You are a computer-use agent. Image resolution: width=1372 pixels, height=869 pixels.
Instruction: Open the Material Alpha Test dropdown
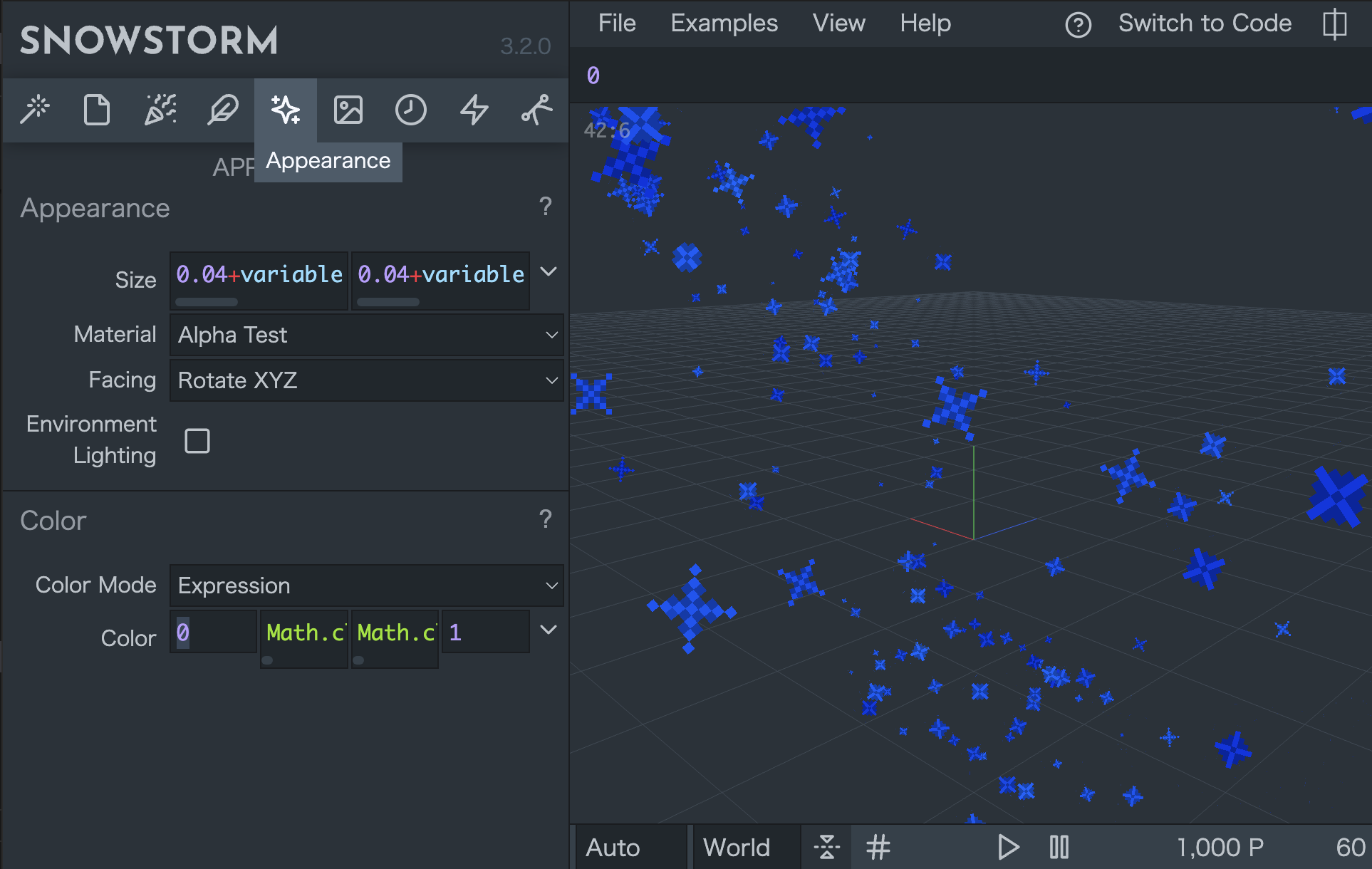[366, 335]
